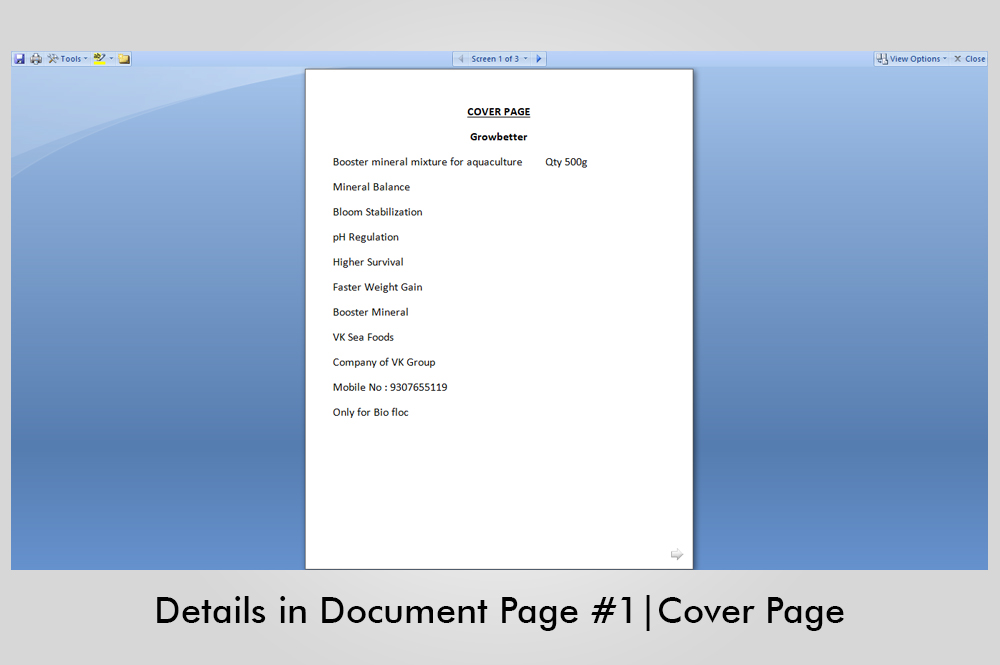Click the Growbetter title text

(499, 136)
